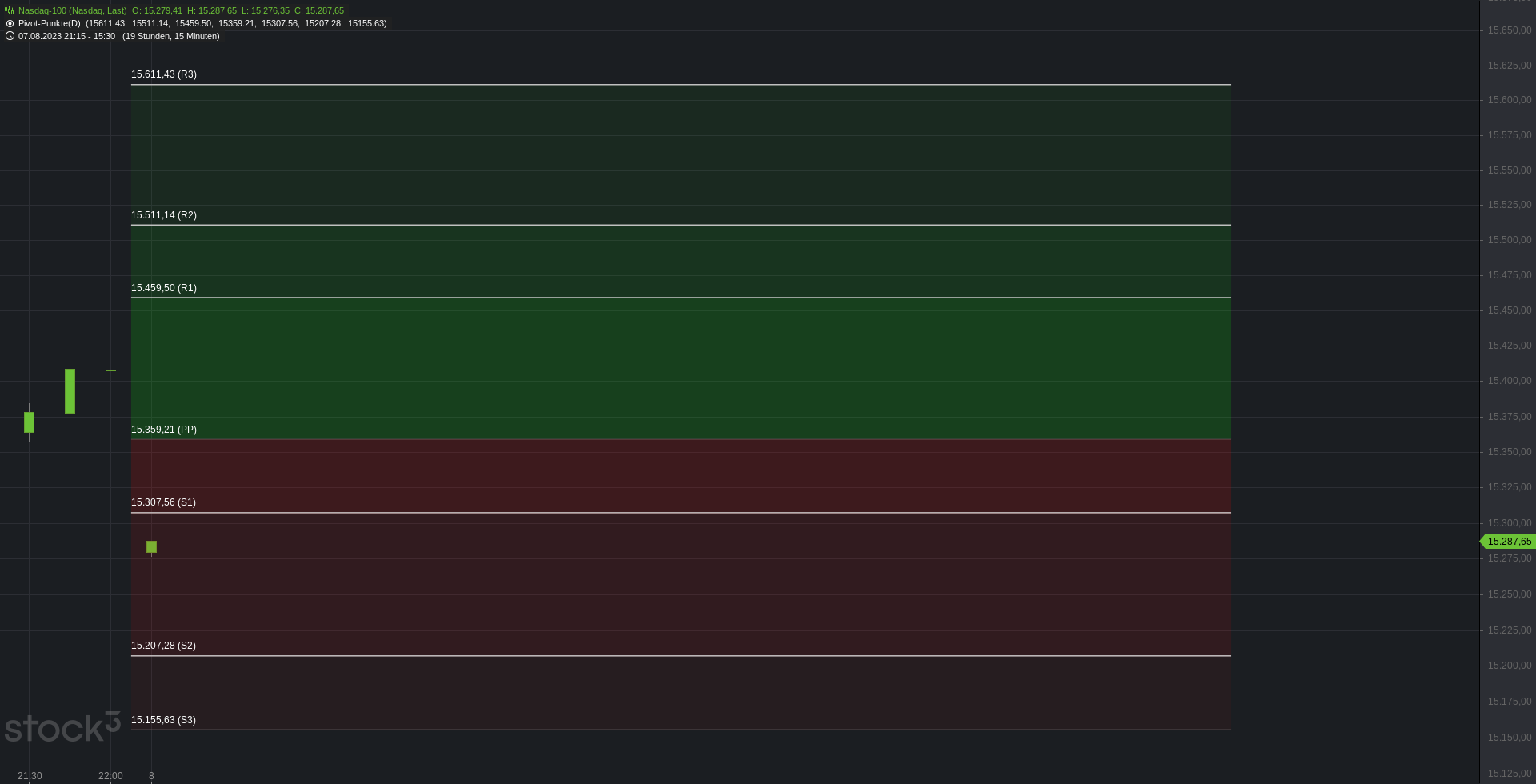Click the stock3 watermark logo
The image size is (1536, 784).
pos(62,726)
